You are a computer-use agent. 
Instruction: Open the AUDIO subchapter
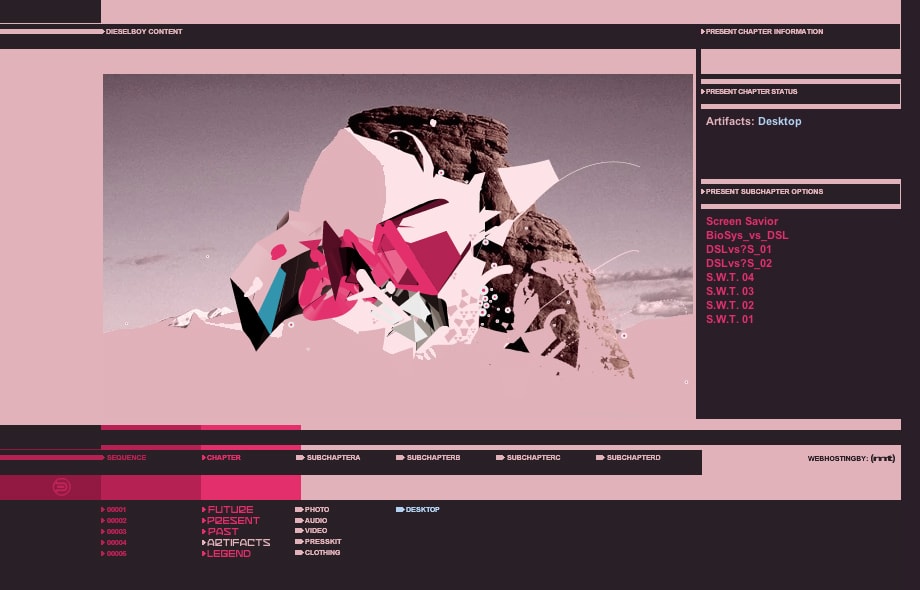coord(311,521)
